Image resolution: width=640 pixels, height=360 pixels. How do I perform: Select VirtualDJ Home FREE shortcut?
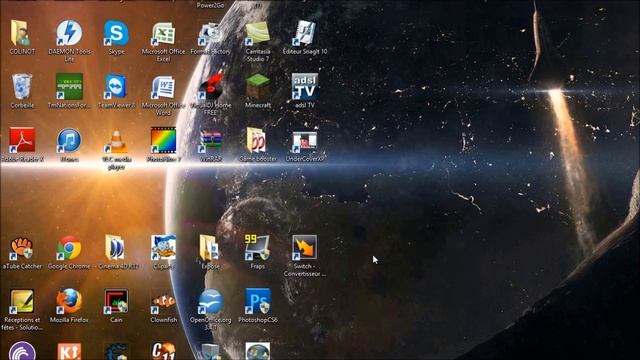[211, 87]
